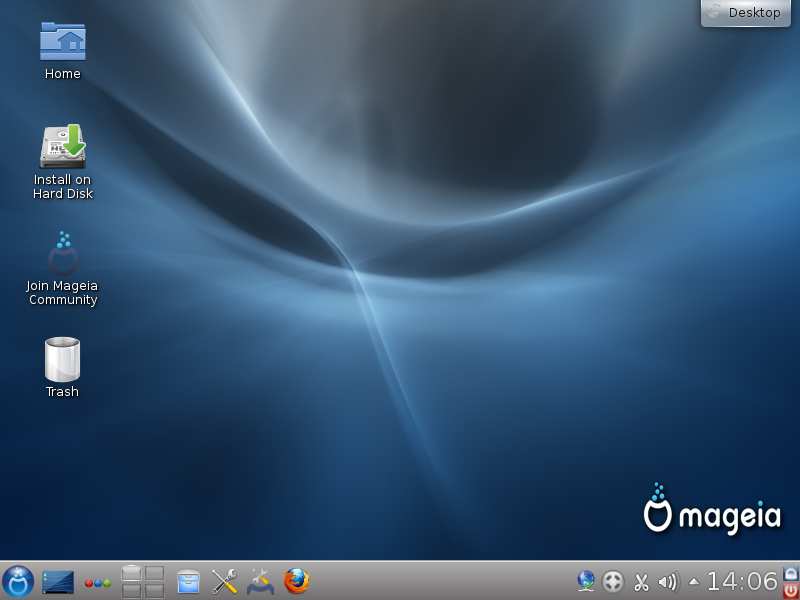Click the 14:06 digital clock
Image resolution: width=800 pixels, height=600 pixels.
pos(742,581)
